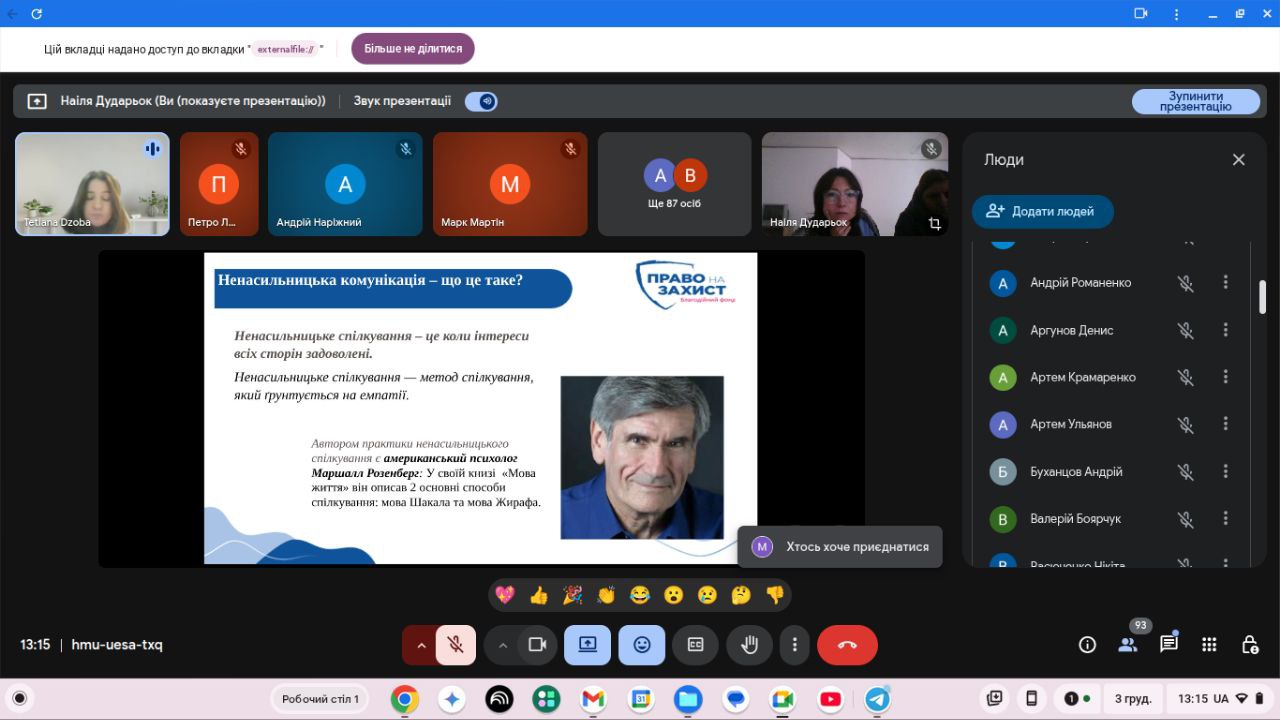Toggle the presentation audio switch

point(482,101)
